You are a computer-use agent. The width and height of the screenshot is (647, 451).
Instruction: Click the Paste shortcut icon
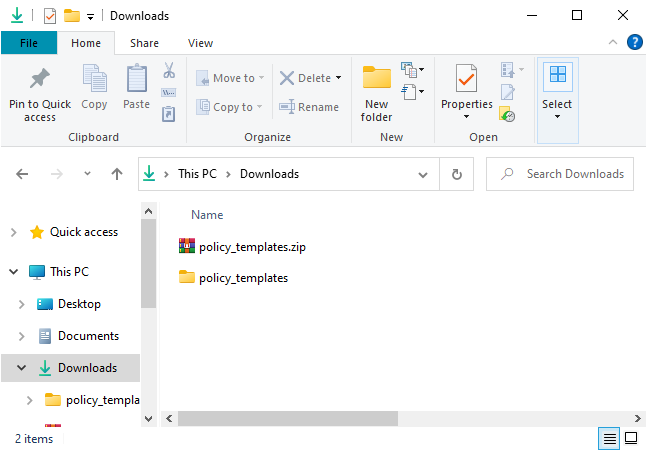[x=169, y=114]
